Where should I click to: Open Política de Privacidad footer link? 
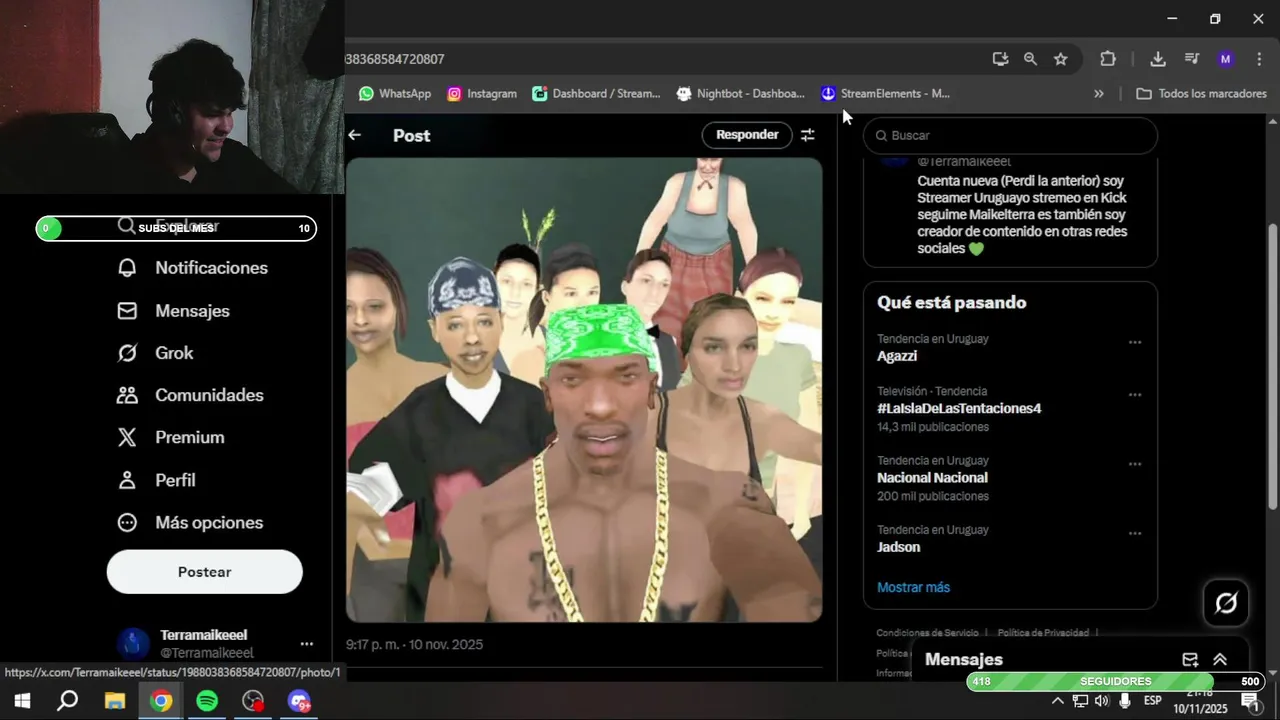[x=1043, y=633]
